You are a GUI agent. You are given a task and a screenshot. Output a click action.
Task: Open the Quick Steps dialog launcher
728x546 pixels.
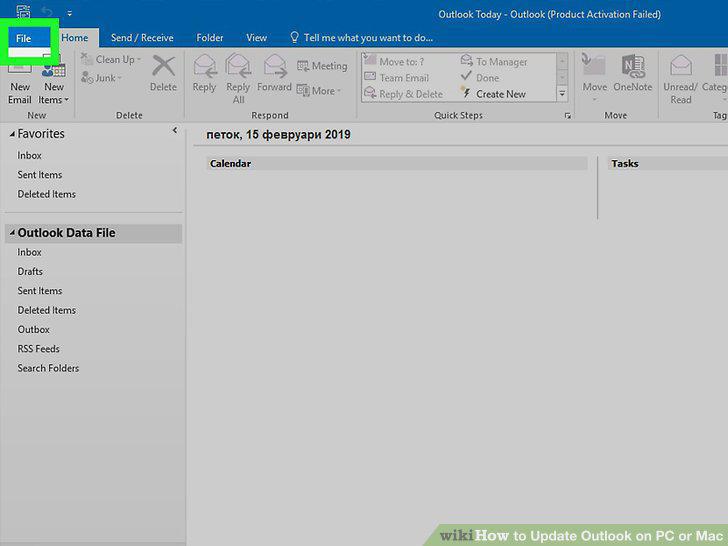pos(567,116)
